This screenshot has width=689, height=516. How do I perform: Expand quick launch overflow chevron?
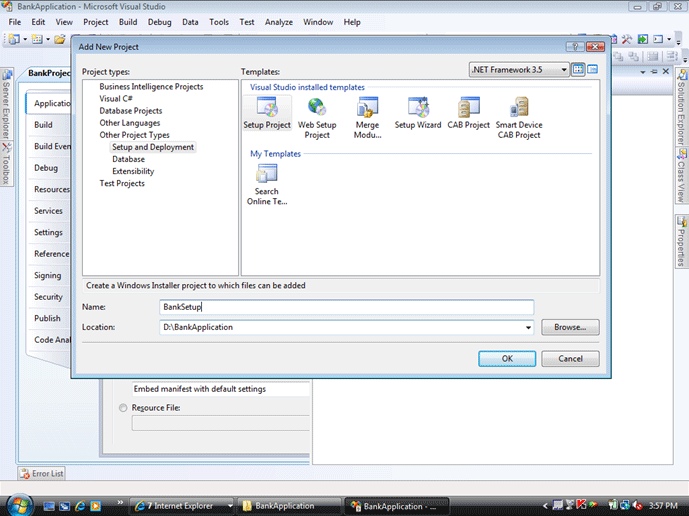(x=120, y=502)
